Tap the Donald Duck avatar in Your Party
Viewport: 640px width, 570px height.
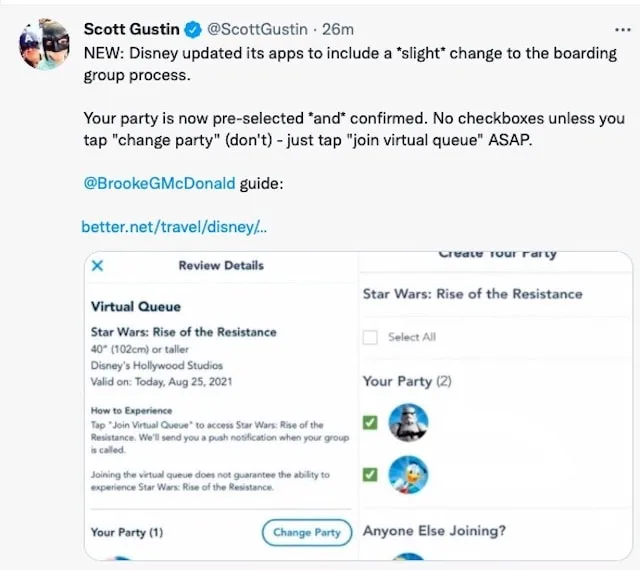[x=408, y=475]
